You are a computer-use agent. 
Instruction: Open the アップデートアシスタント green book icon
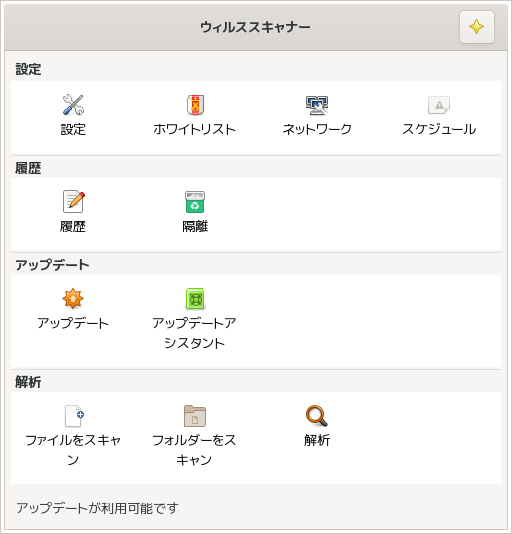click(195, 298)
